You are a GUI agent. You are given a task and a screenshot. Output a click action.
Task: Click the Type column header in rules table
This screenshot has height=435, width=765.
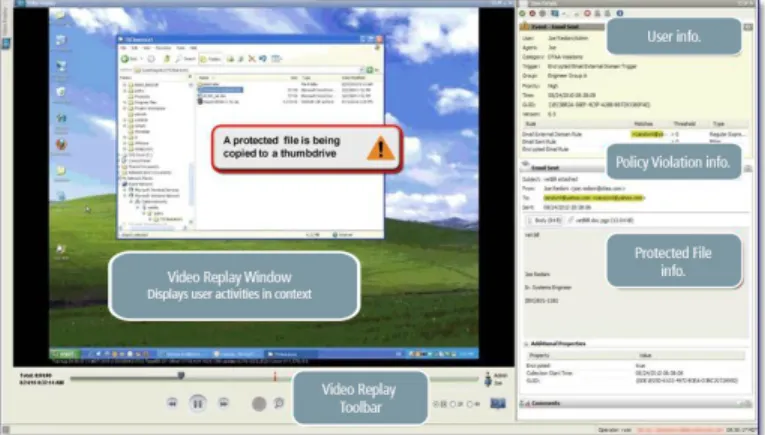[718, 124]
